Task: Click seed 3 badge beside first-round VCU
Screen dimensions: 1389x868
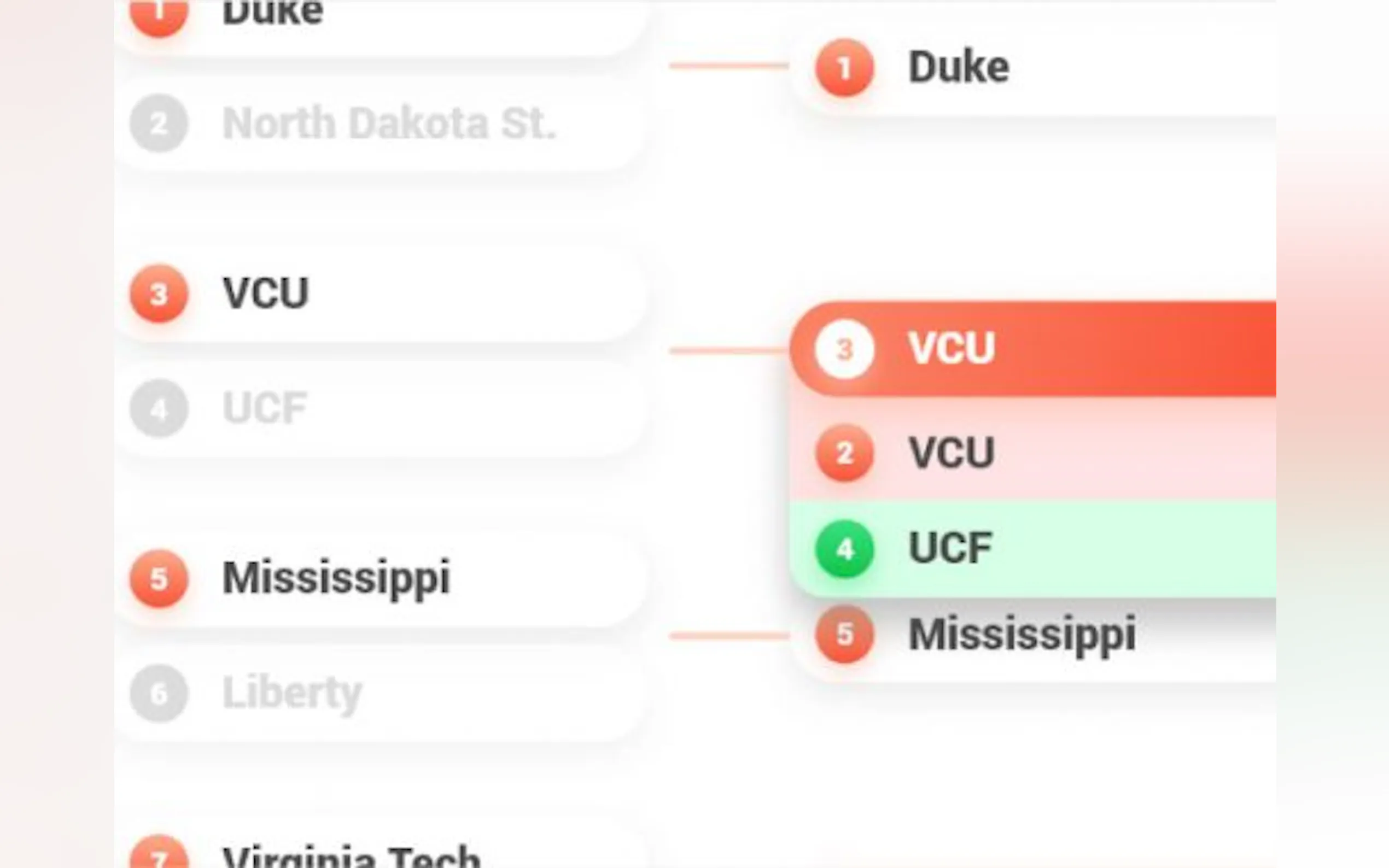Action: 159,294
